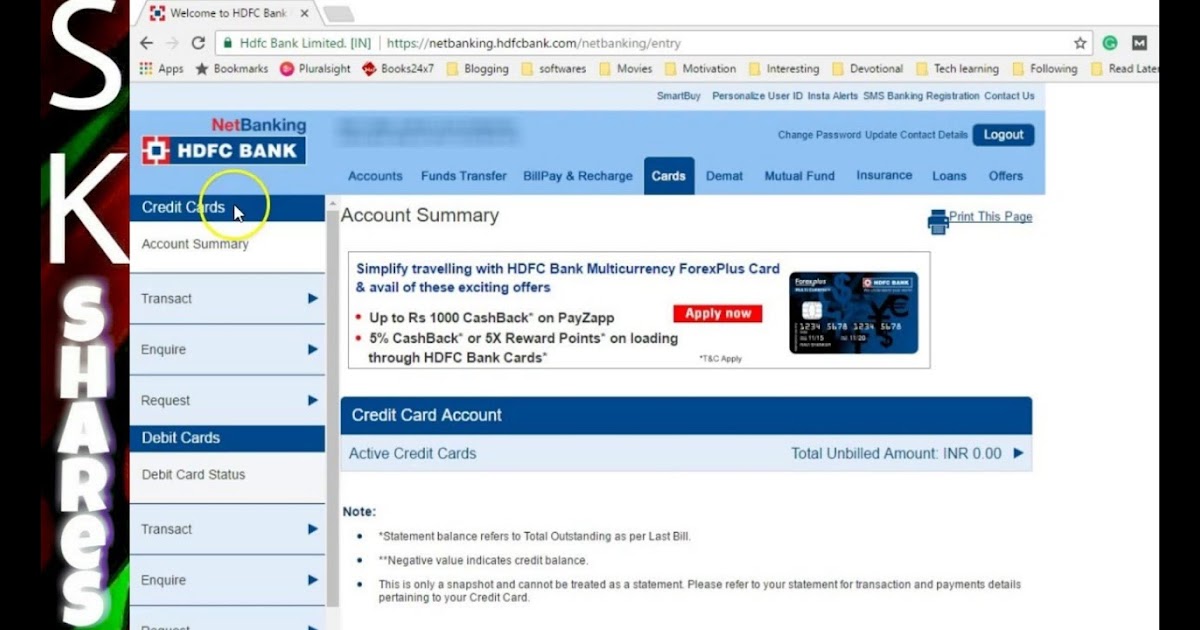Reload the page with the refresh icon
This screenshot has width=1200, height=630.
point(198,43)
